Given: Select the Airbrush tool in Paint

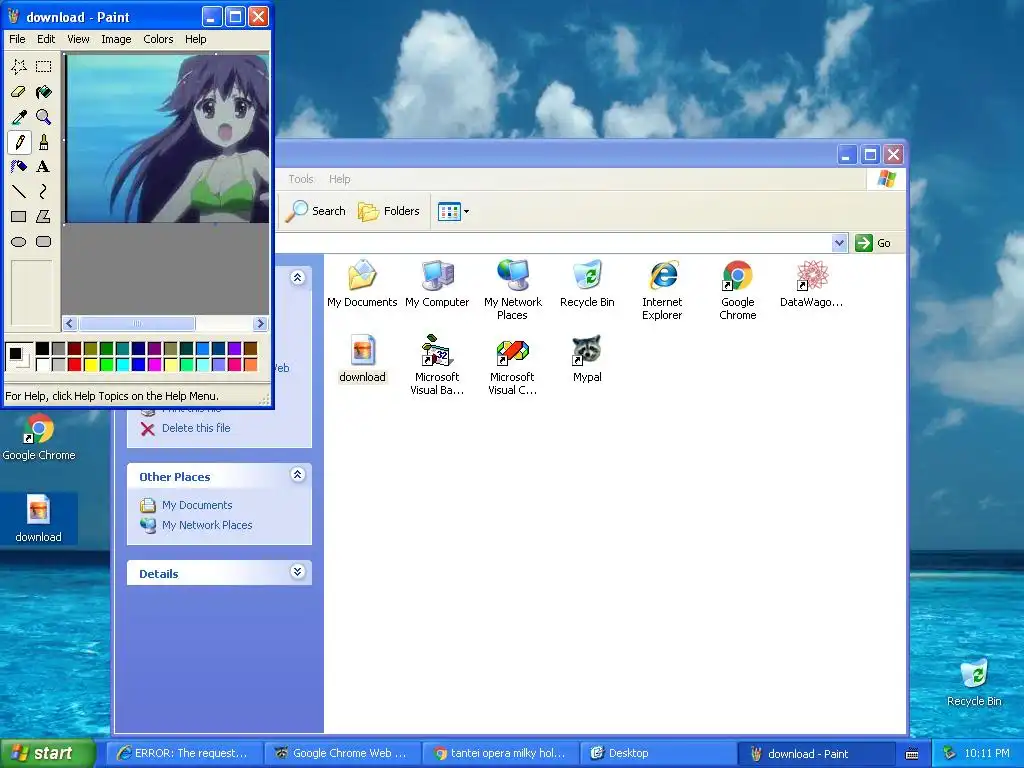Looking at the screenshot, I should (x=19, y=167).
